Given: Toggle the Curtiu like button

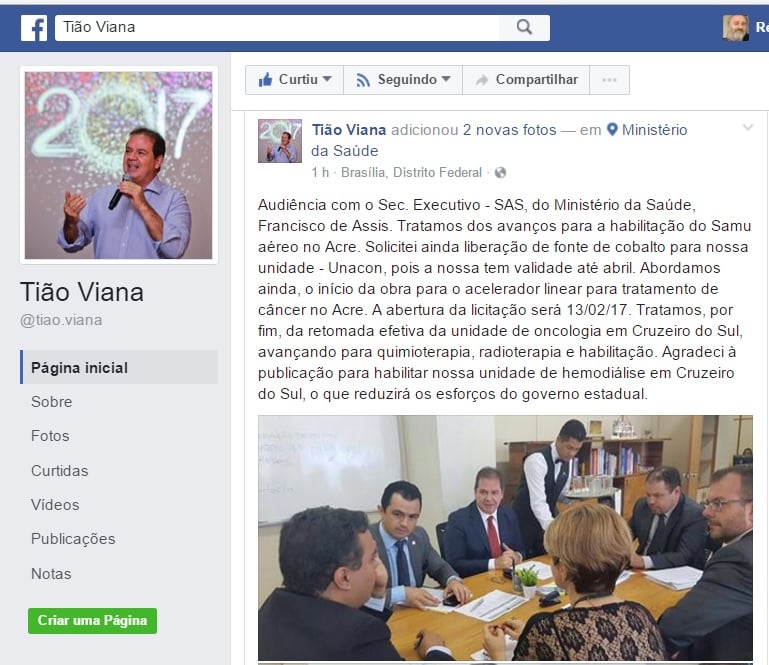Looking at the screenshot, I should [294, 80].
